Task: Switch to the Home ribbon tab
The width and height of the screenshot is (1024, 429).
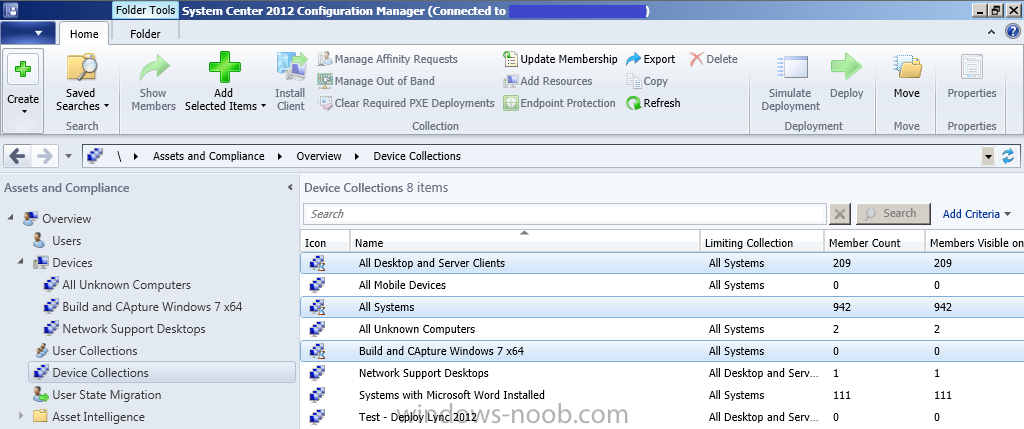Action: (x=84, y=34)
